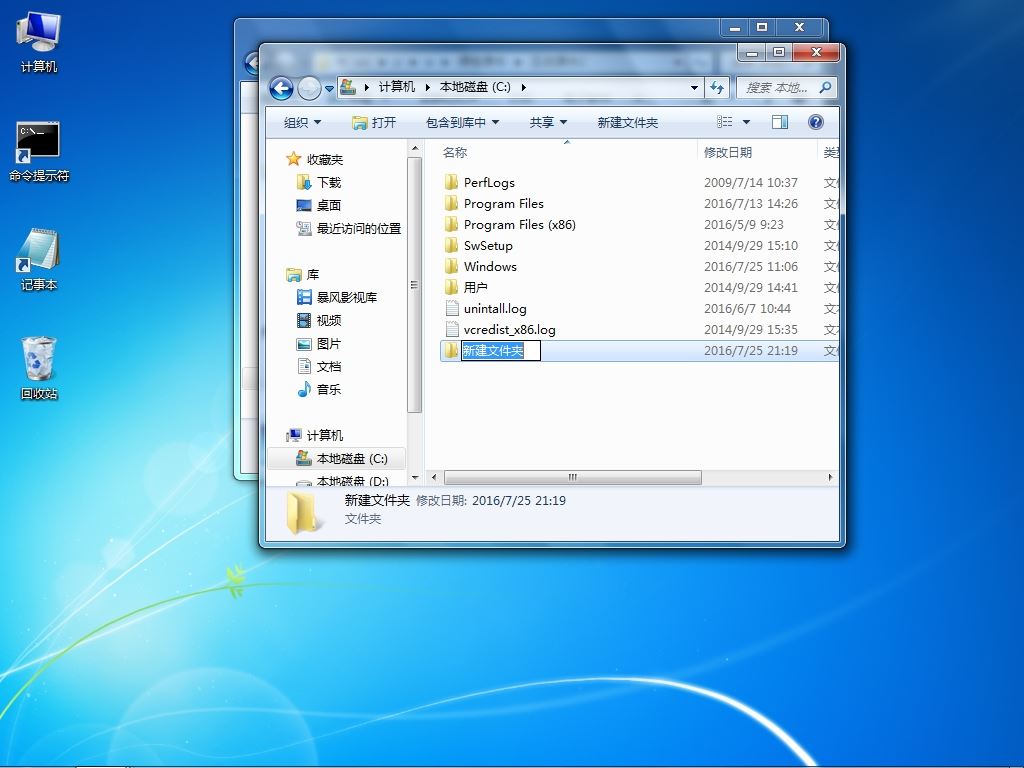Click 本地磁盘 (C:) breadcrumb segment
Screen dimensions: 1024x768
[x=475, y=87]
